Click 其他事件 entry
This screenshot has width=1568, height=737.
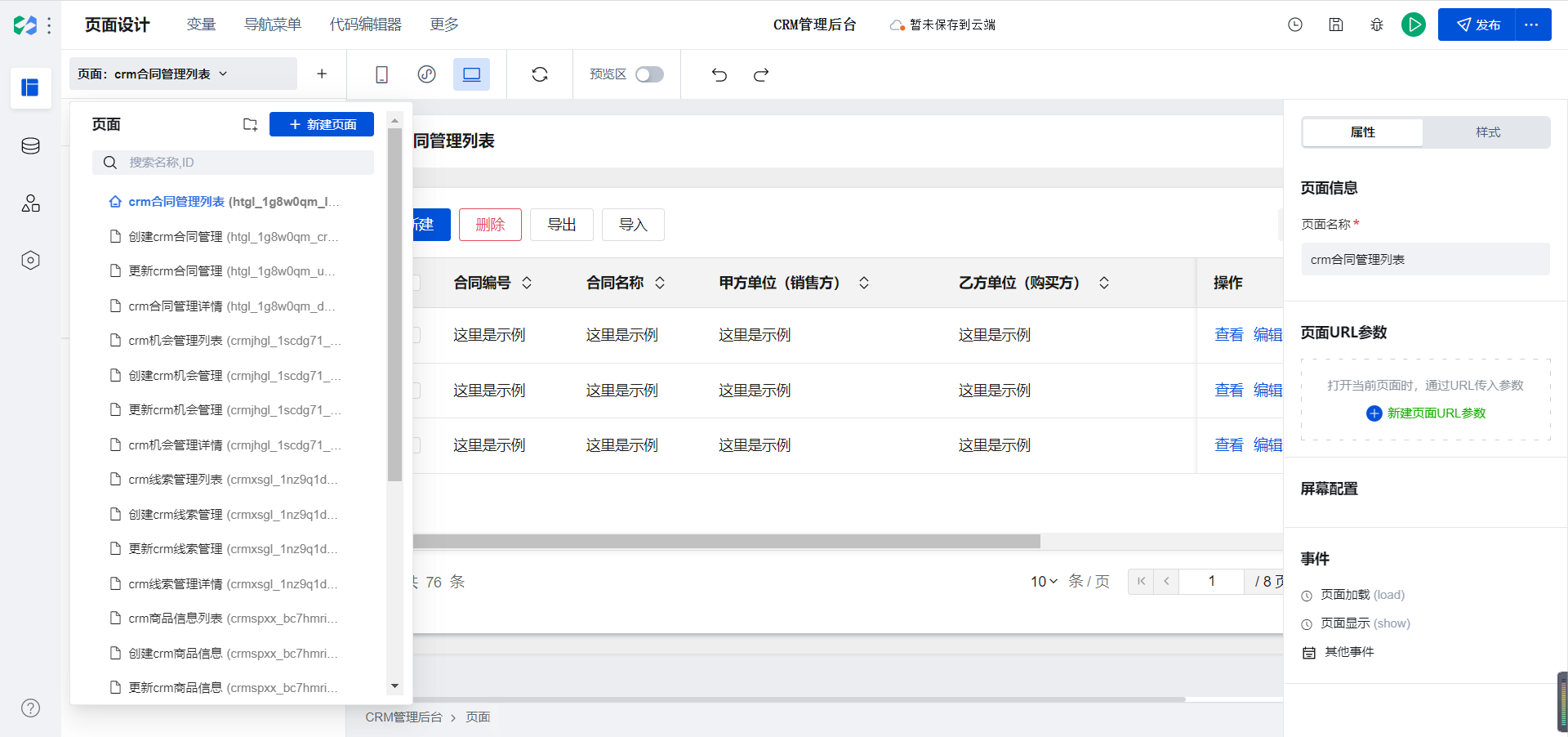coord(1338,652)
